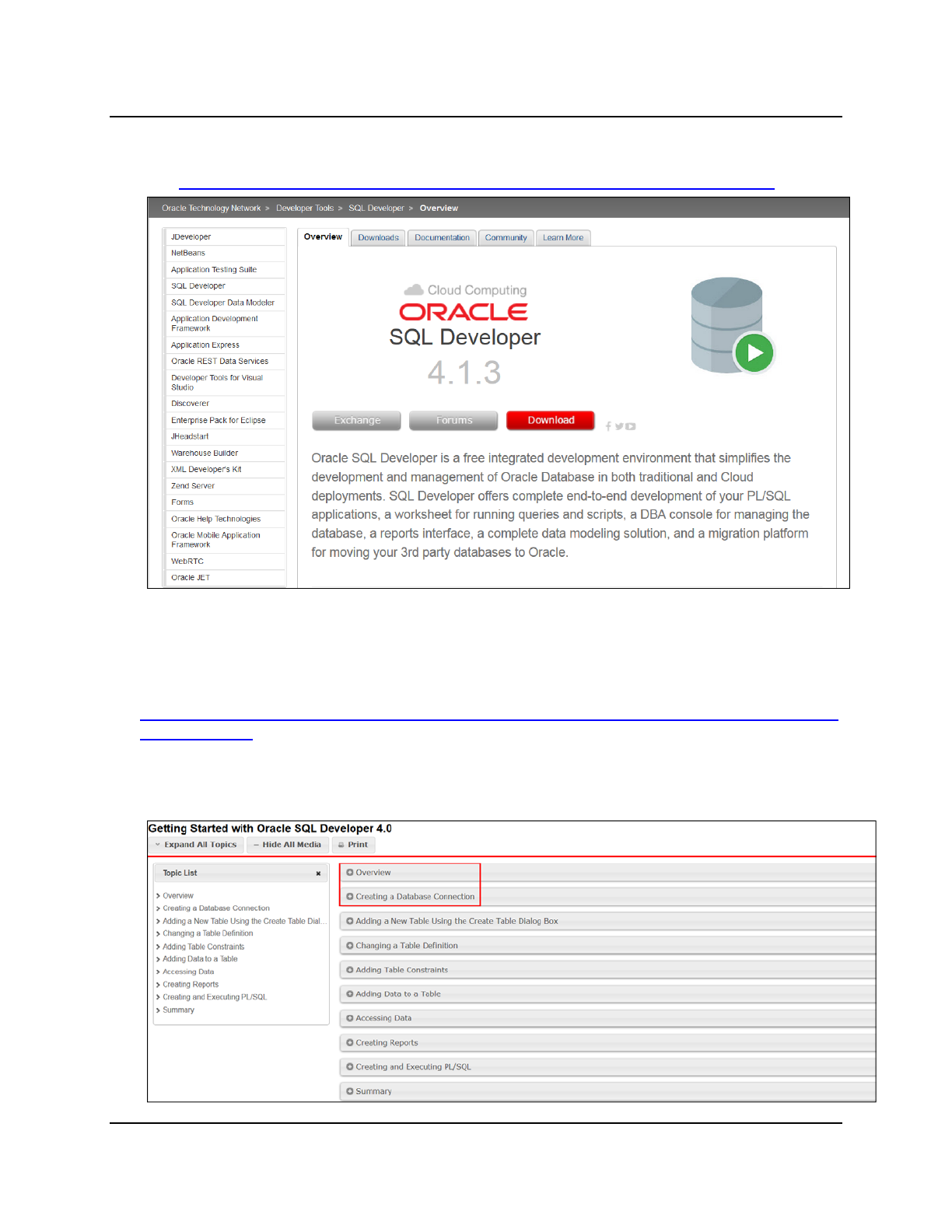The image size is (952, 1232).
Task: Close the Topic List panel
Action: click(x=318, y=873)
